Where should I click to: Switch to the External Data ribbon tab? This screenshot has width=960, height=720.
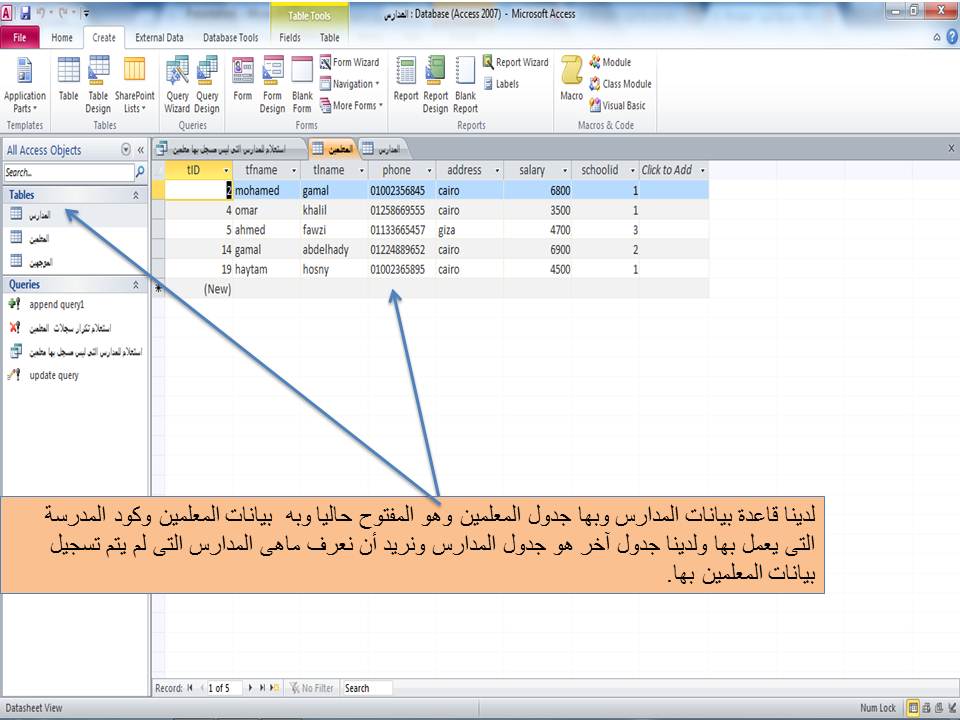pos(160,37)
